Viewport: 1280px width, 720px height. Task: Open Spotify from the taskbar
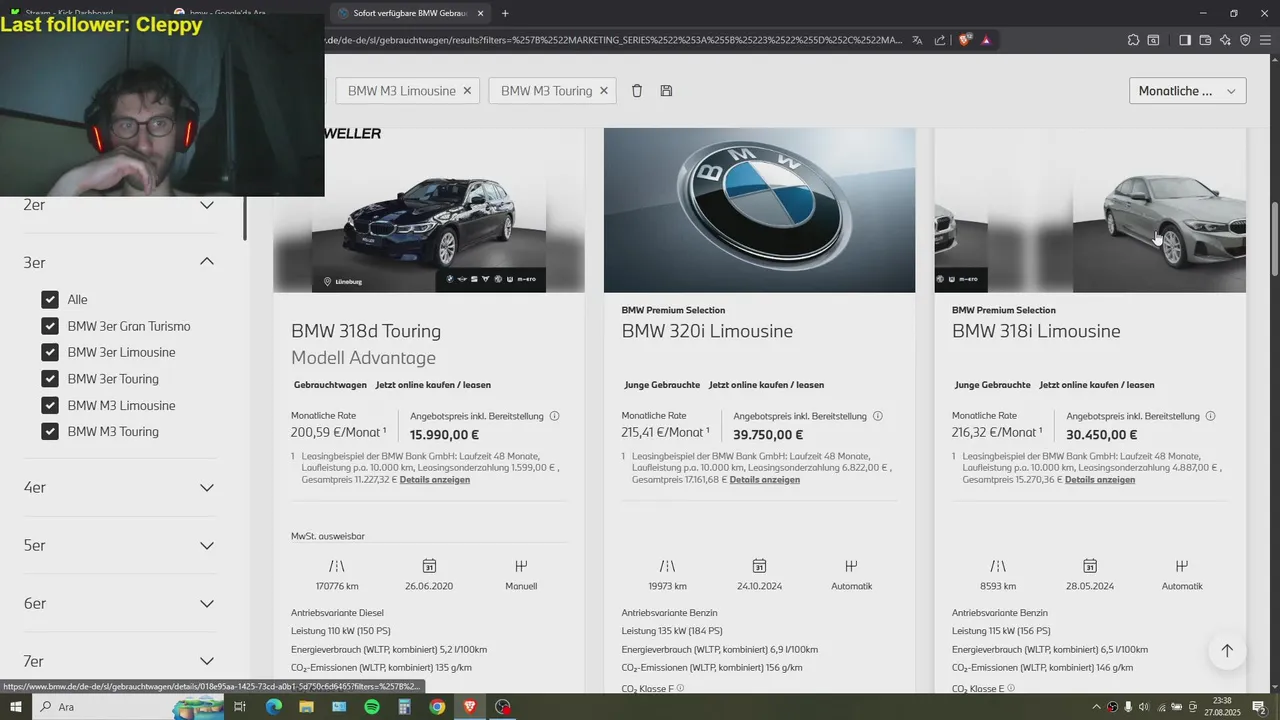click(x=372, y=707)
